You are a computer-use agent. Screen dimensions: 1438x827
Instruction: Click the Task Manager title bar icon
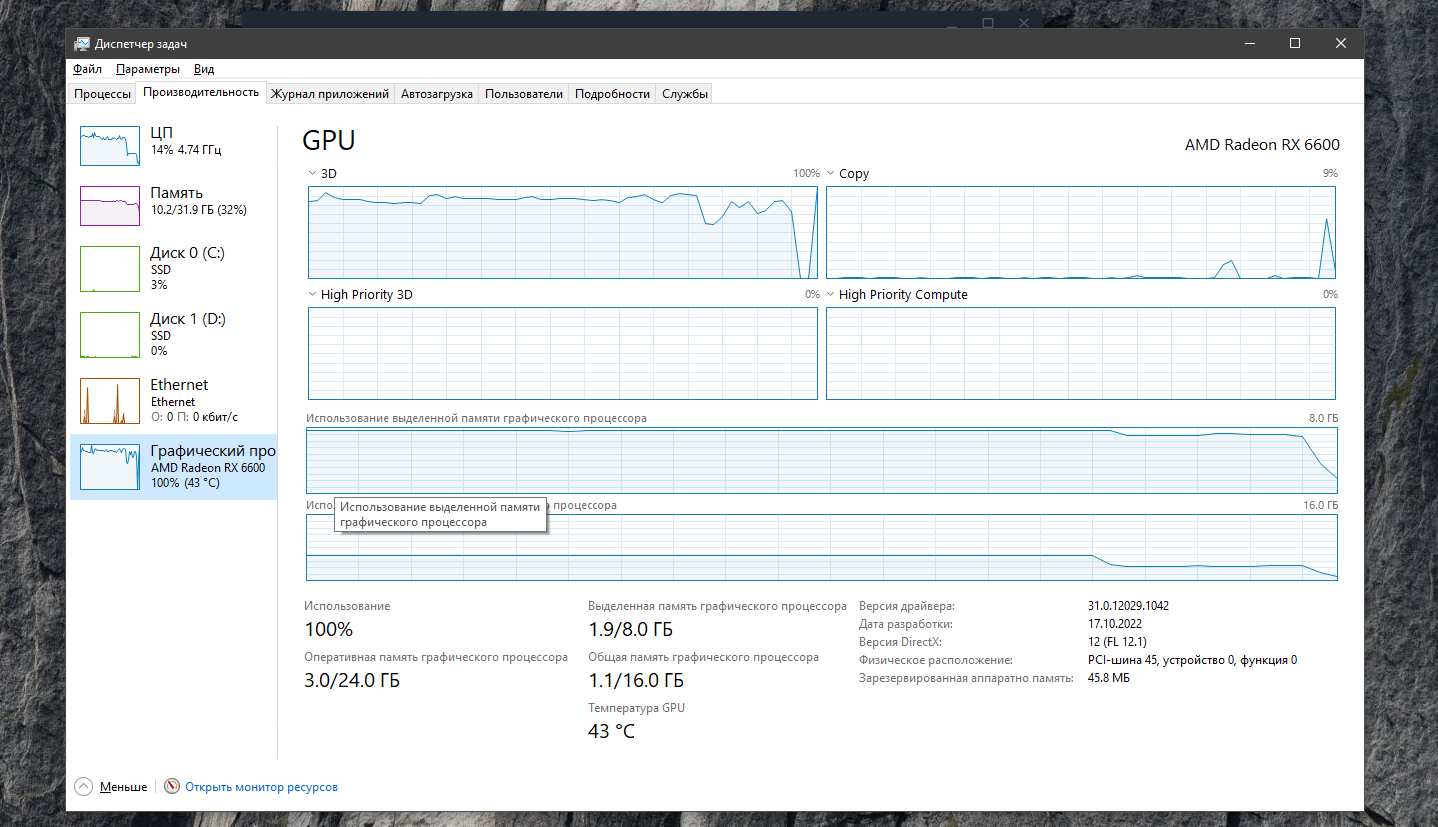coord(81,44)
